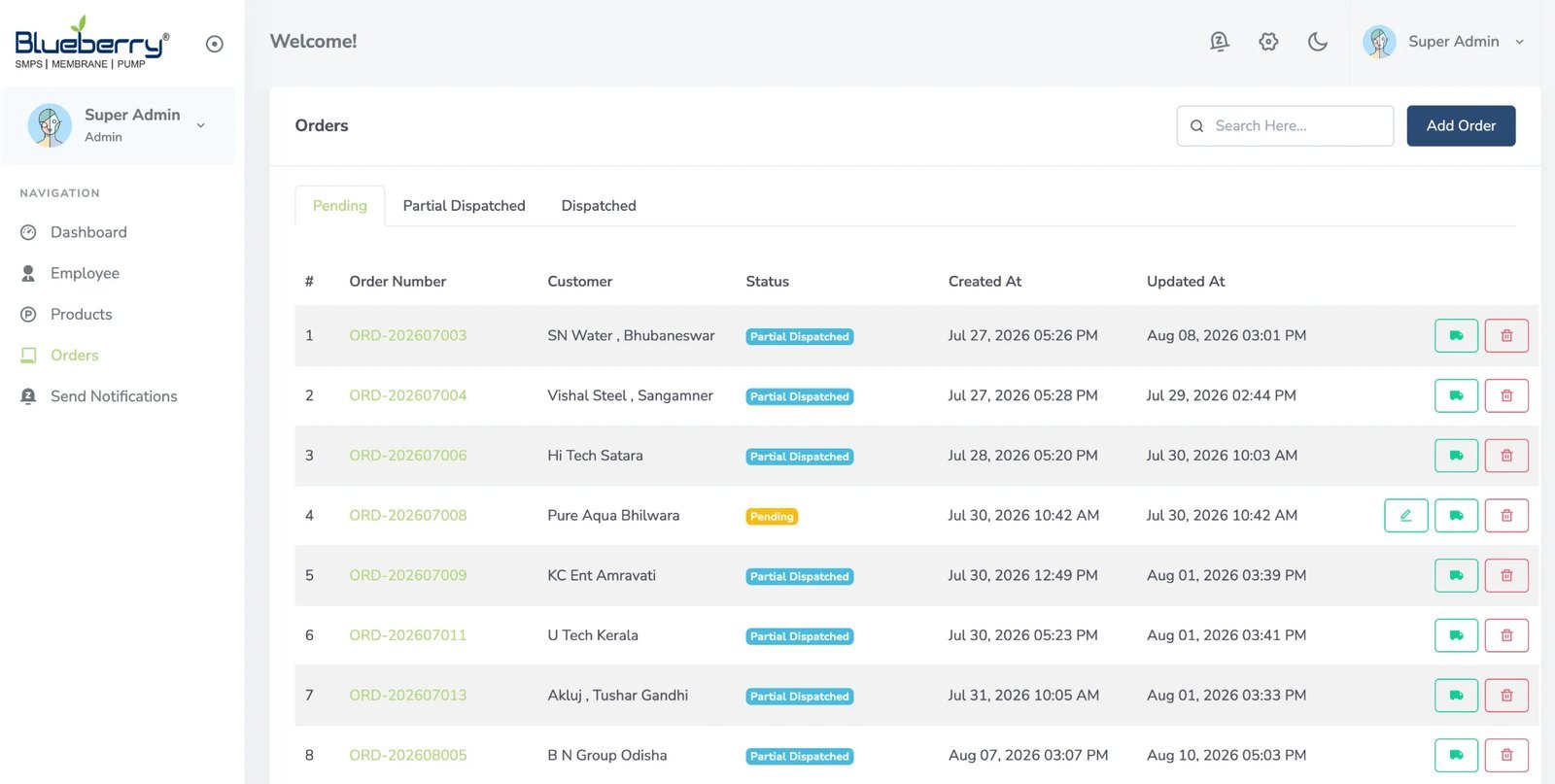Click the dispatch truck icon for ORD-202607011
Viewport: 1555px width, 784px height.
tap(1456, 635)
